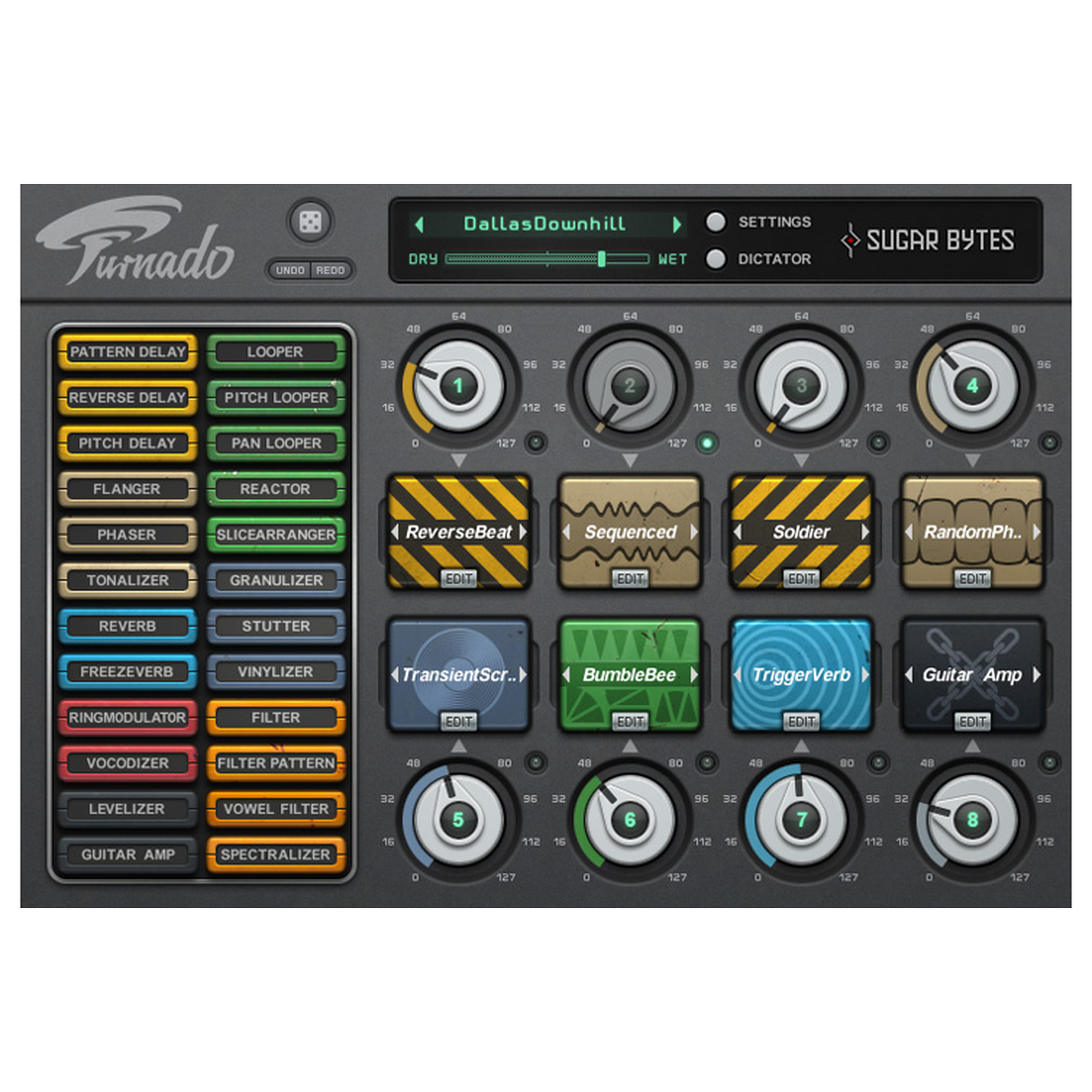
Task: Select Vowel Filter effect from list
Action: 276,808
